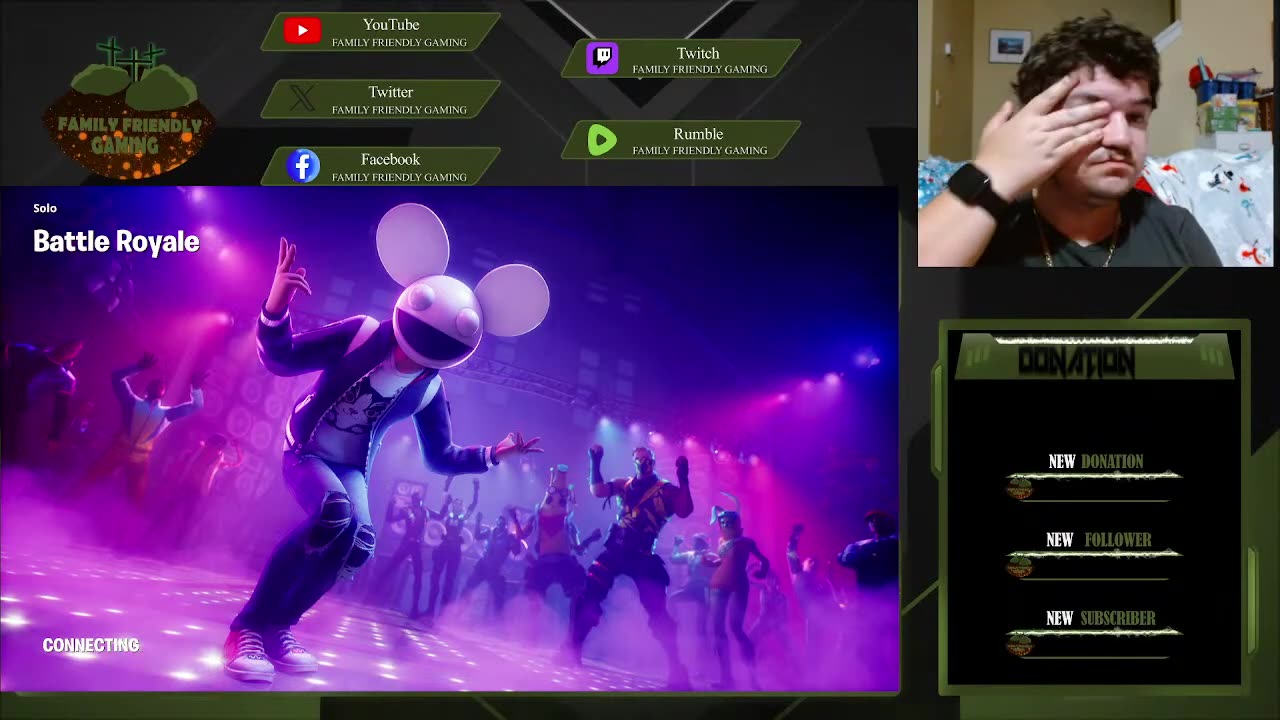Open the Twitter Family Friendly Gaming banner
This screenshot has height=720, width=1280.
[381, 99]
